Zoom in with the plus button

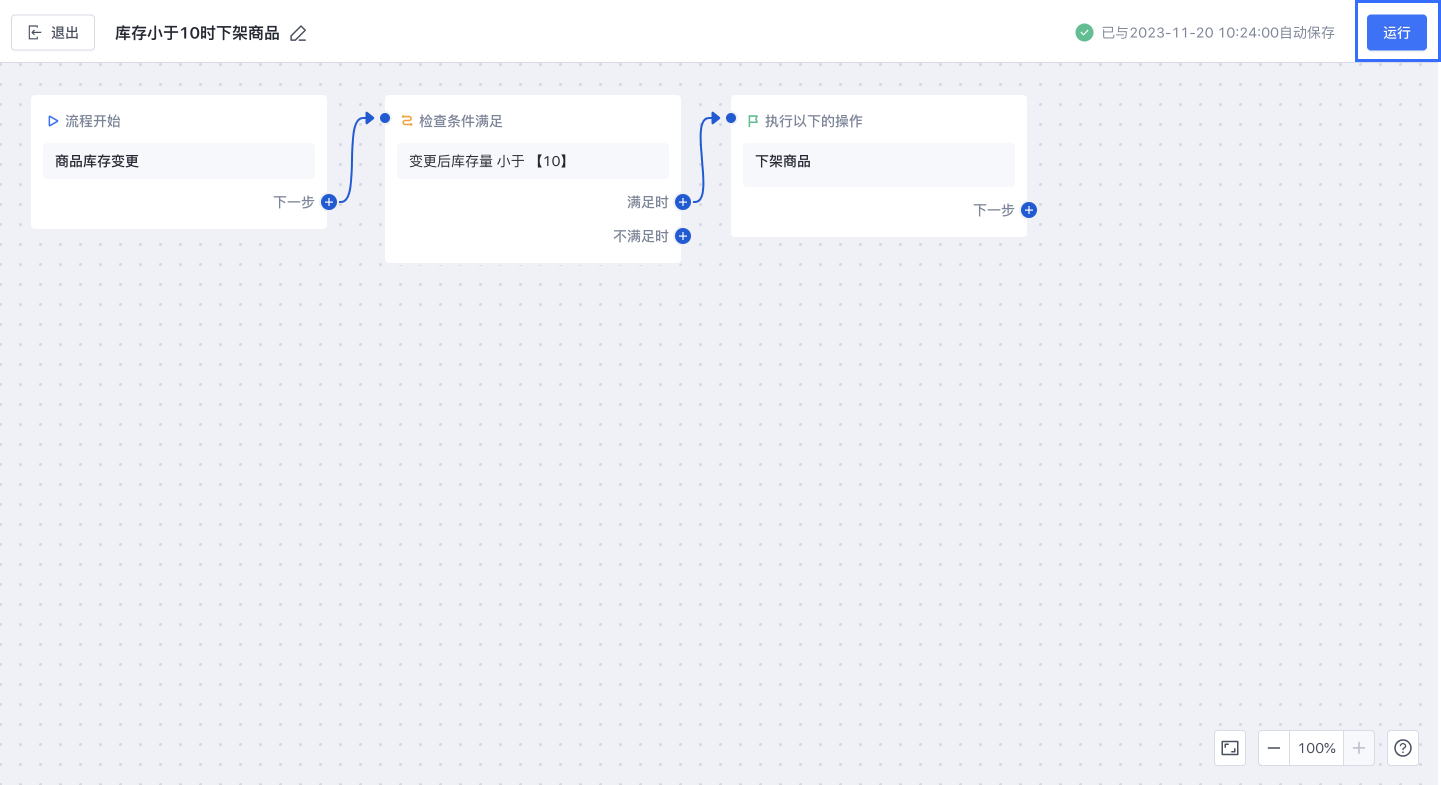1358,748
